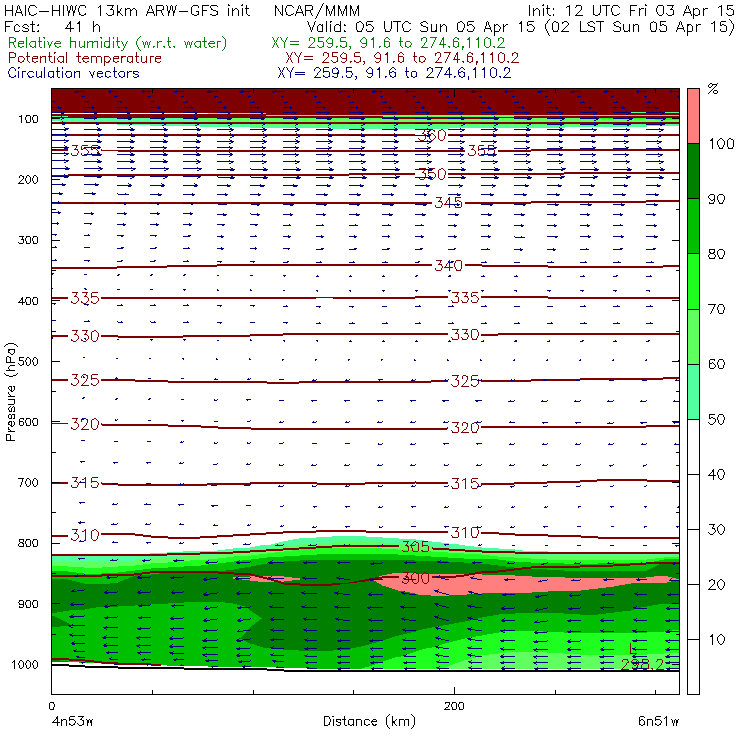
Task: Click the green 80–90% colorbar segment
Action: tap(693, 226)
